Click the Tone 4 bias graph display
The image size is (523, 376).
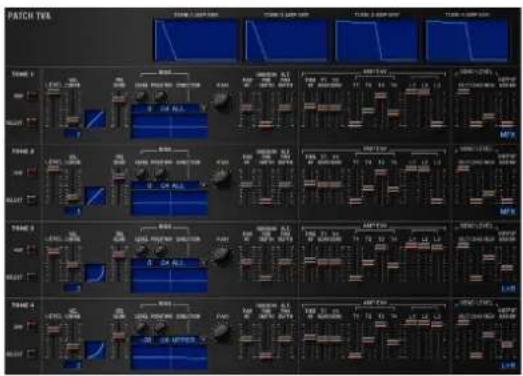click(169, 357)
